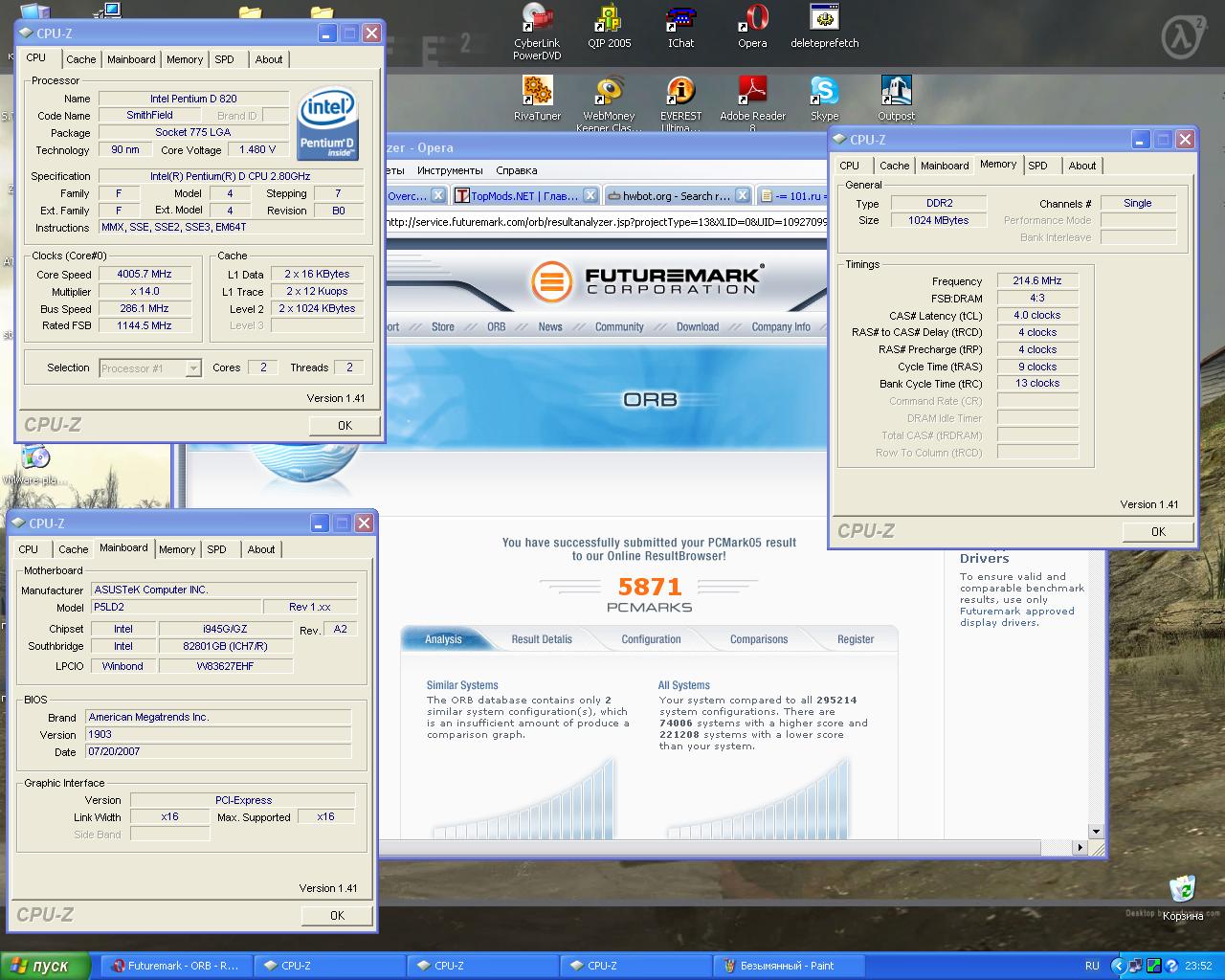Open Cache tab in CPU-Z Memory window
The image size is (1225, 980).
click(x=895, y=166)
